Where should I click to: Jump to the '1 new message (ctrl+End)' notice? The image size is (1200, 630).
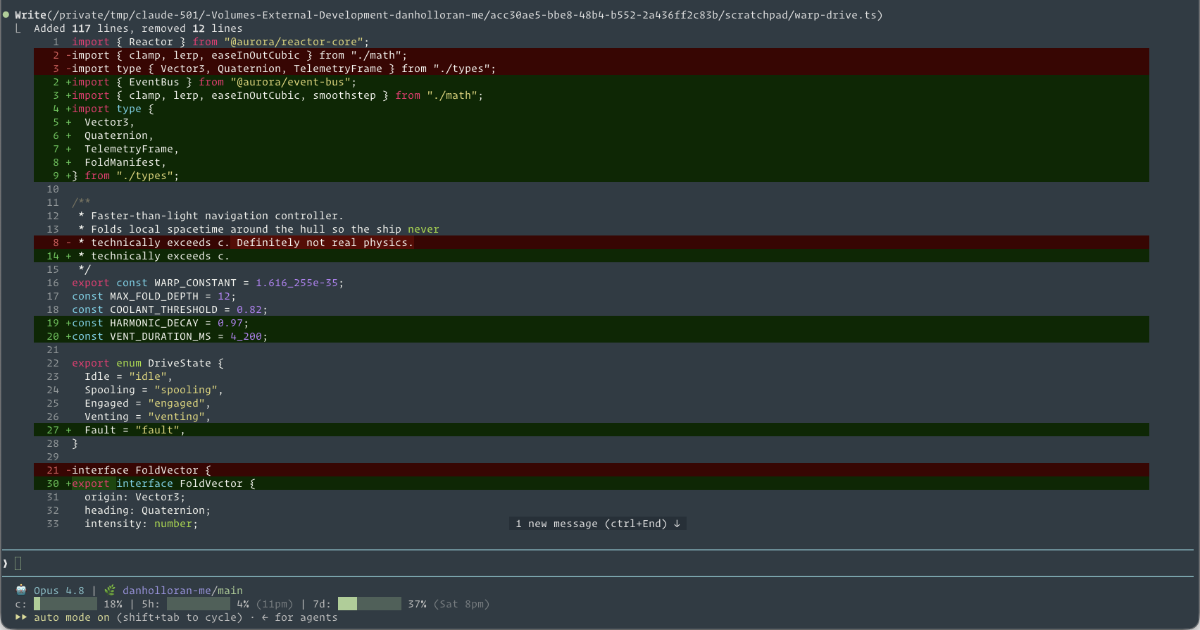coord(597,523)
